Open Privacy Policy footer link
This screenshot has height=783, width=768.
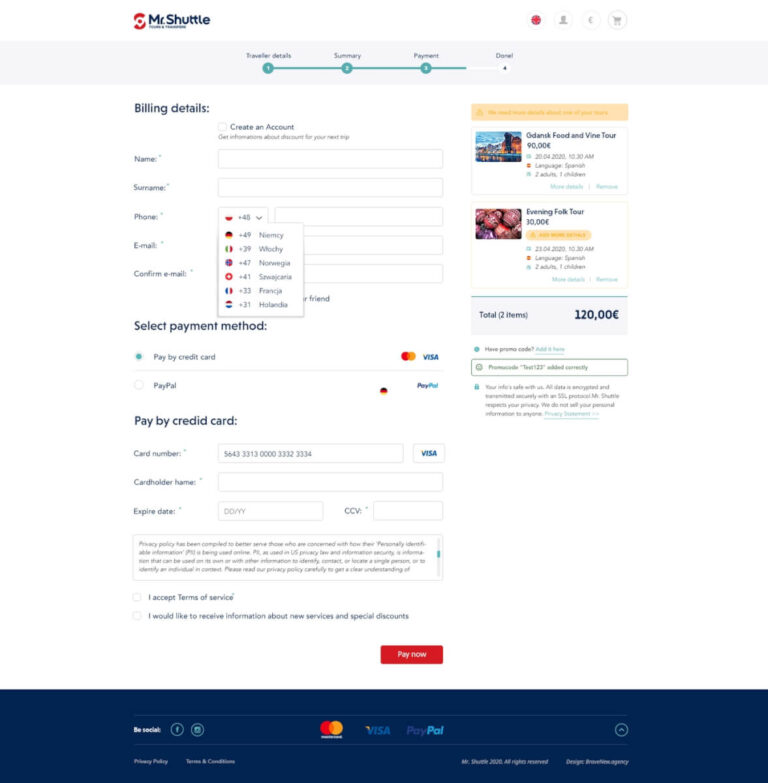click(x=151, y=762)
